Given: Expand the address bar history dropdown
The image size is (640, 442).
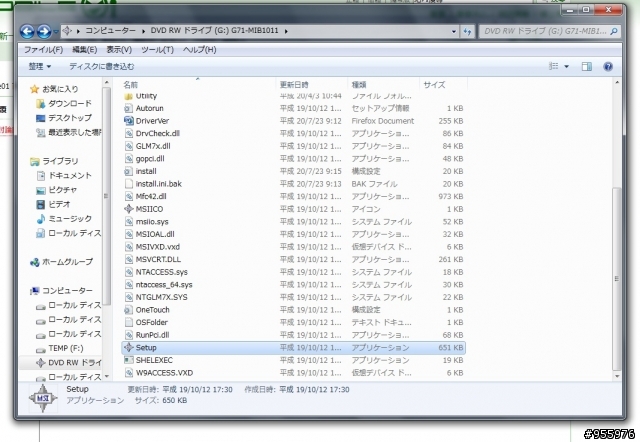Looking at the screenshot, I should [x=454, y=31].
